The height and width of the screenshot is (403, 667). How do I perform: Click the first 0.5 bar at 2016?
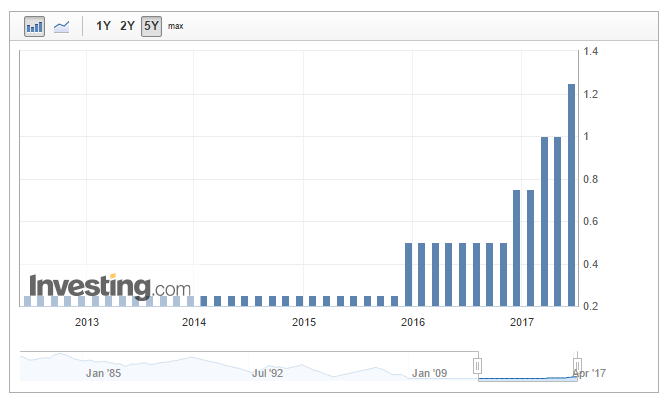(x=408, y=274)
